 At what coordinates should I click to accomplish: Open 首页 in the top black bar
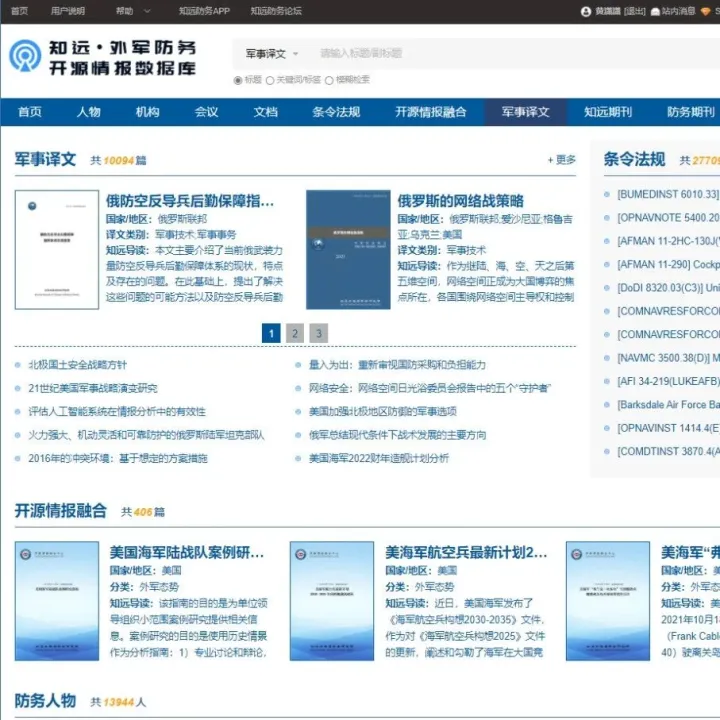coord(19,11)
